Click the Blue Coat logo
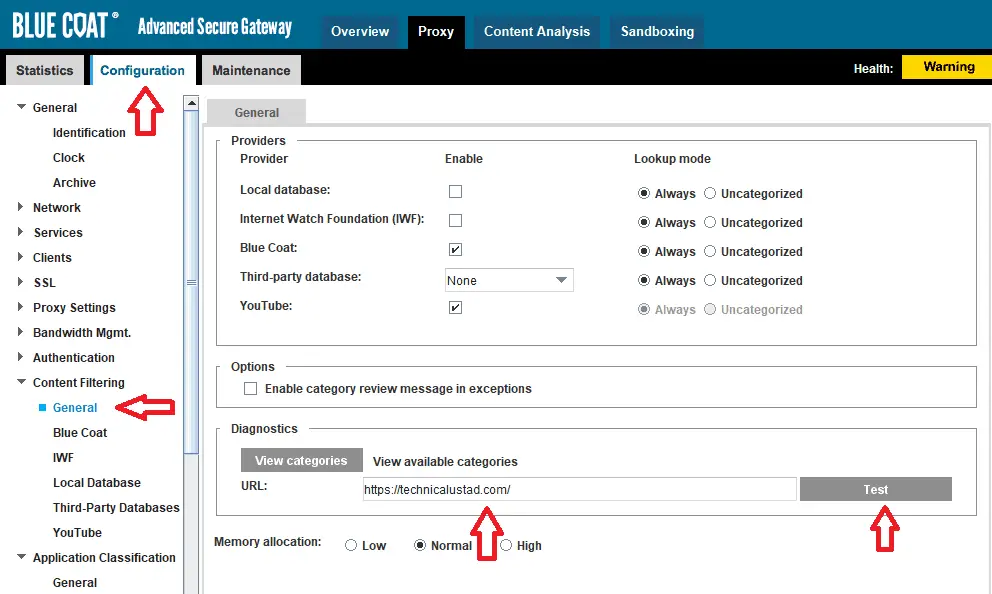 (x=65, y=25)
